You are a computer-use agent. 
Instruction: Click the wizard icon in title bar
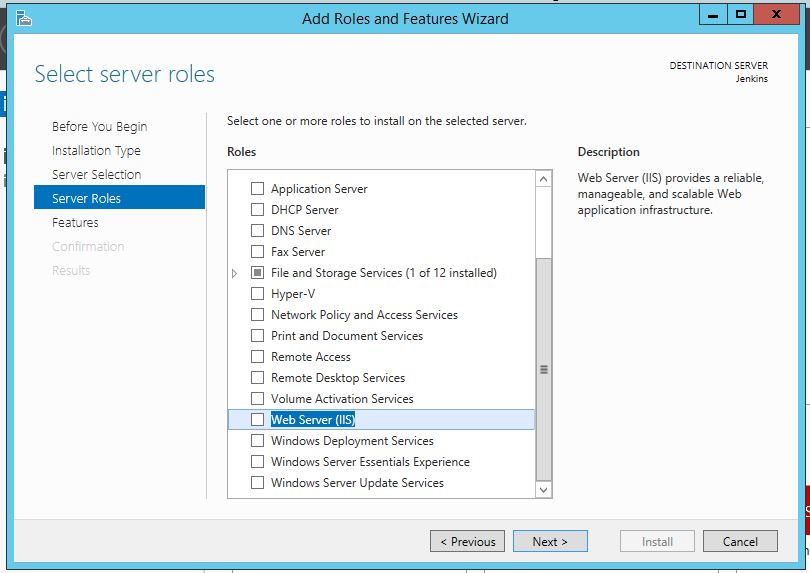tap(24, 18)
